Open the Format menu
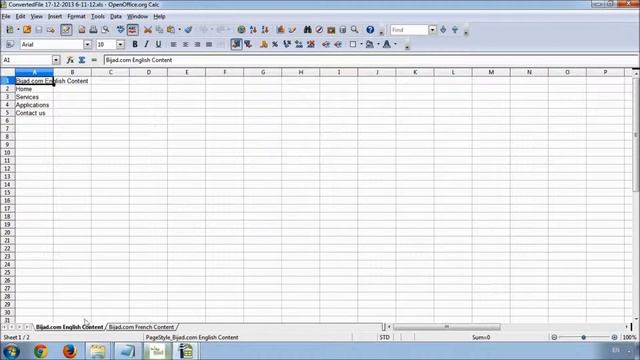640x360 pixels. [76, 17]
